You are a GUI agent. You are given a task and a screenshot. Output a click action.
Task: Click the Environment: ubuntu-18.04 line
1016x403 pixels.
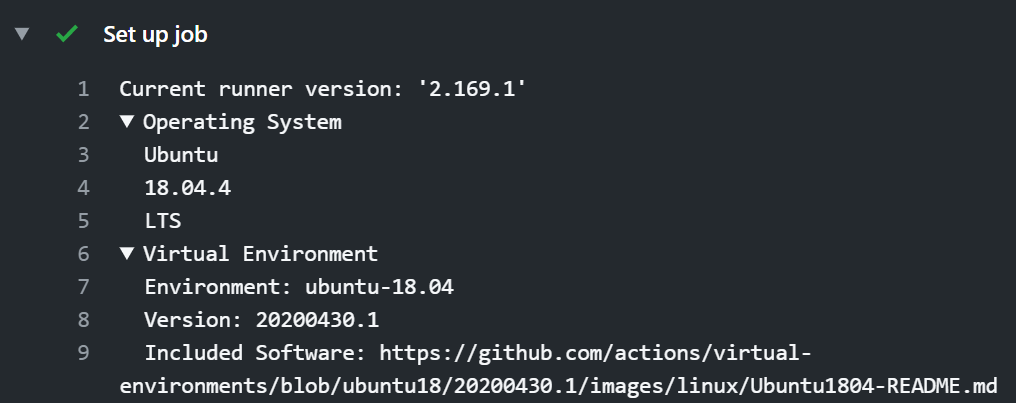tap(299, 287)
